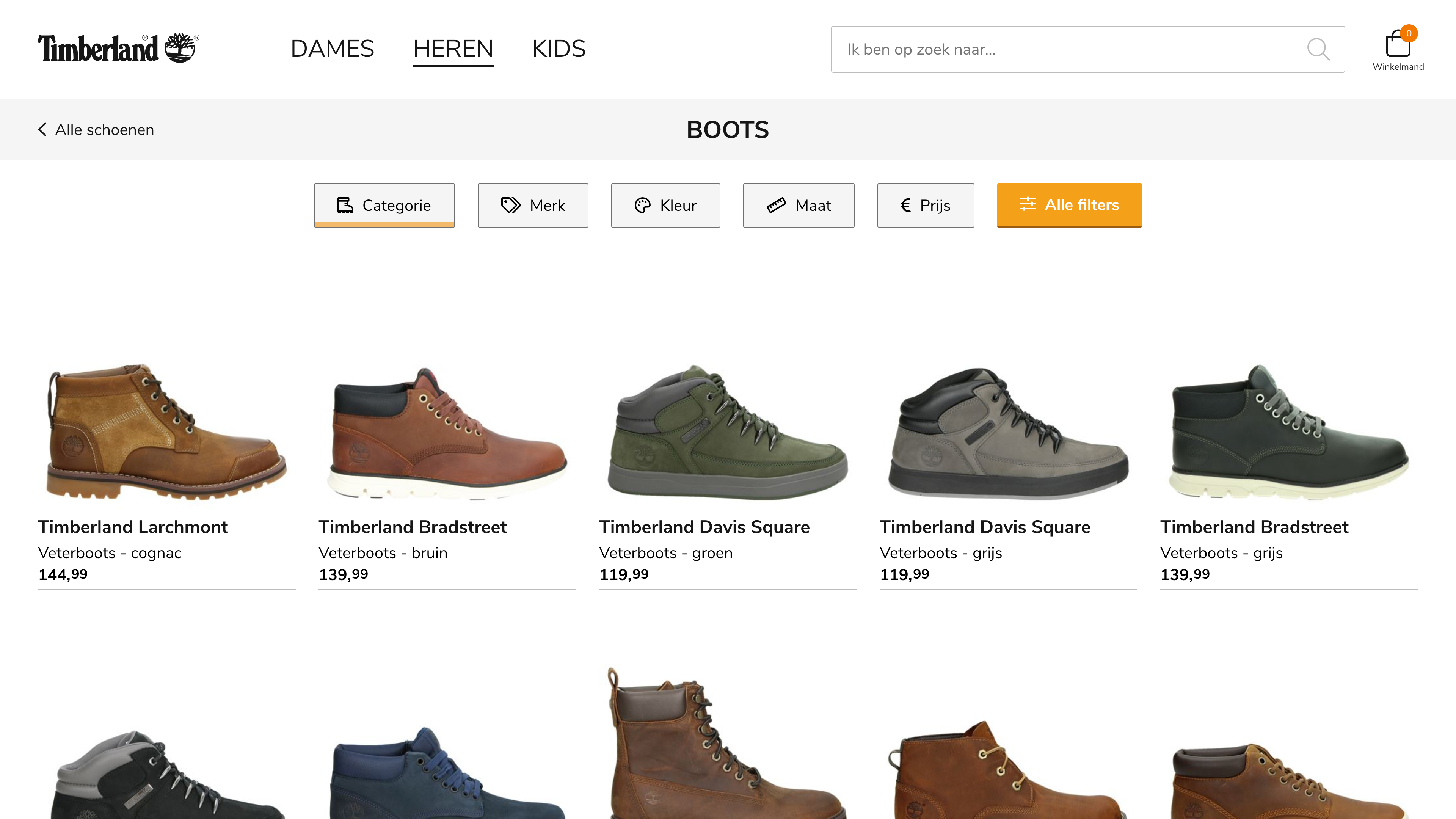Image resolution: width=1456 pixels, height=819 pixels.
Task: Click the magnifying glass search icon
Action: pos(1318,49)
